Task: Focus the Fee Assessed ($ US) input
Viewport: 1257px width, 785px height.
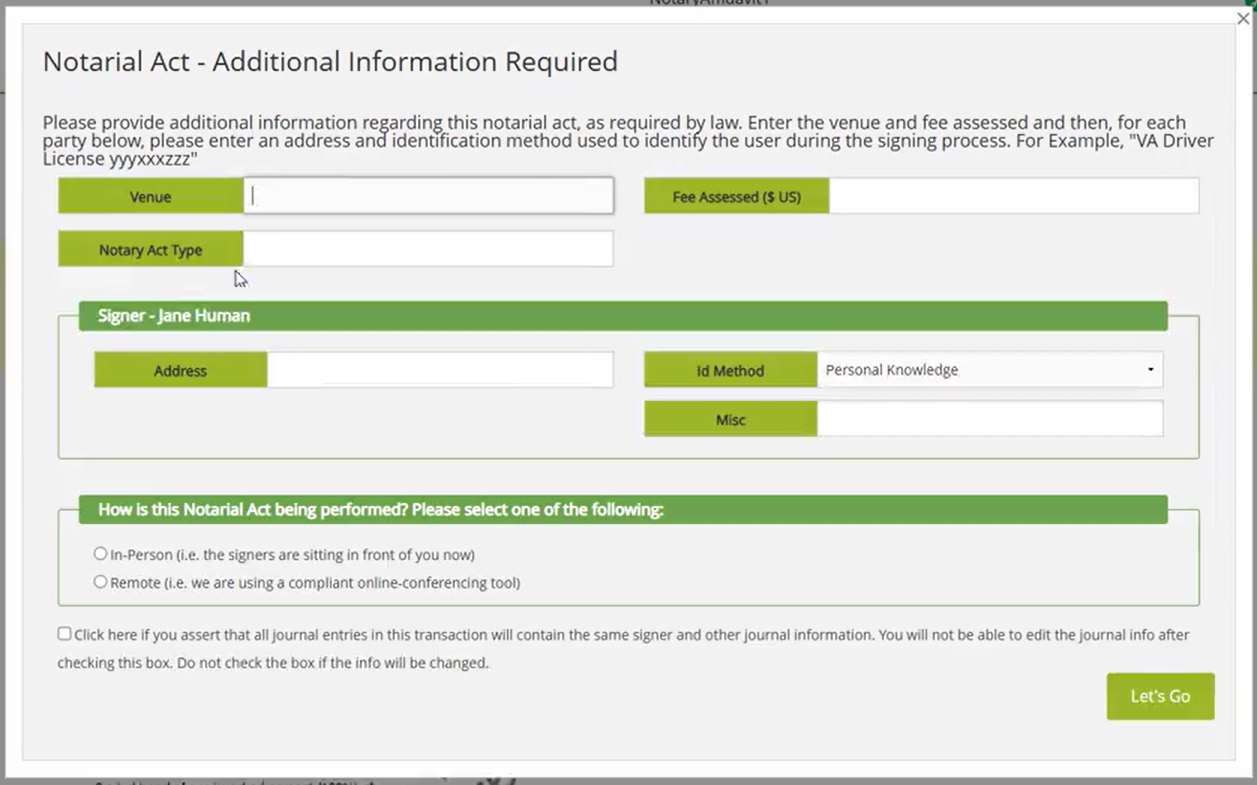Action: pyautogui.click(x=1013, y=196)
